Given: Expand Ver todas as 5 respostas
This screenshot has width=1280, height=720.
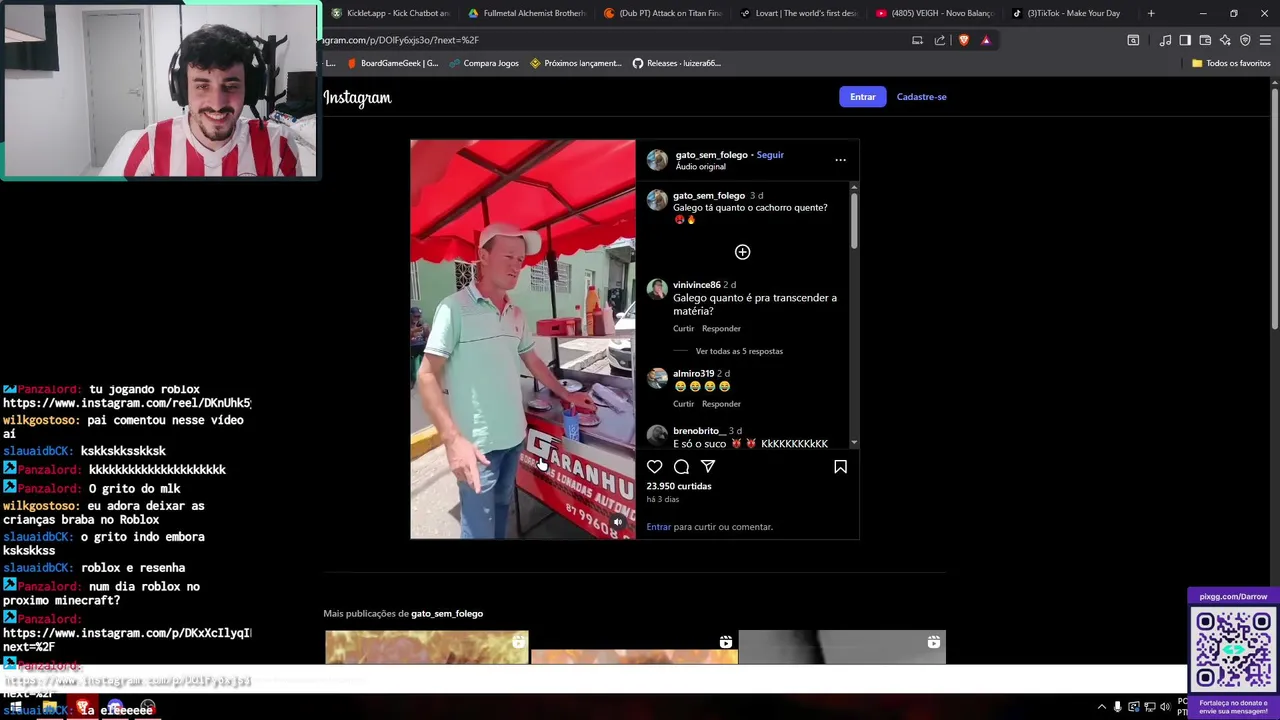Looking at the screenshot, I should tap(739, 351).
